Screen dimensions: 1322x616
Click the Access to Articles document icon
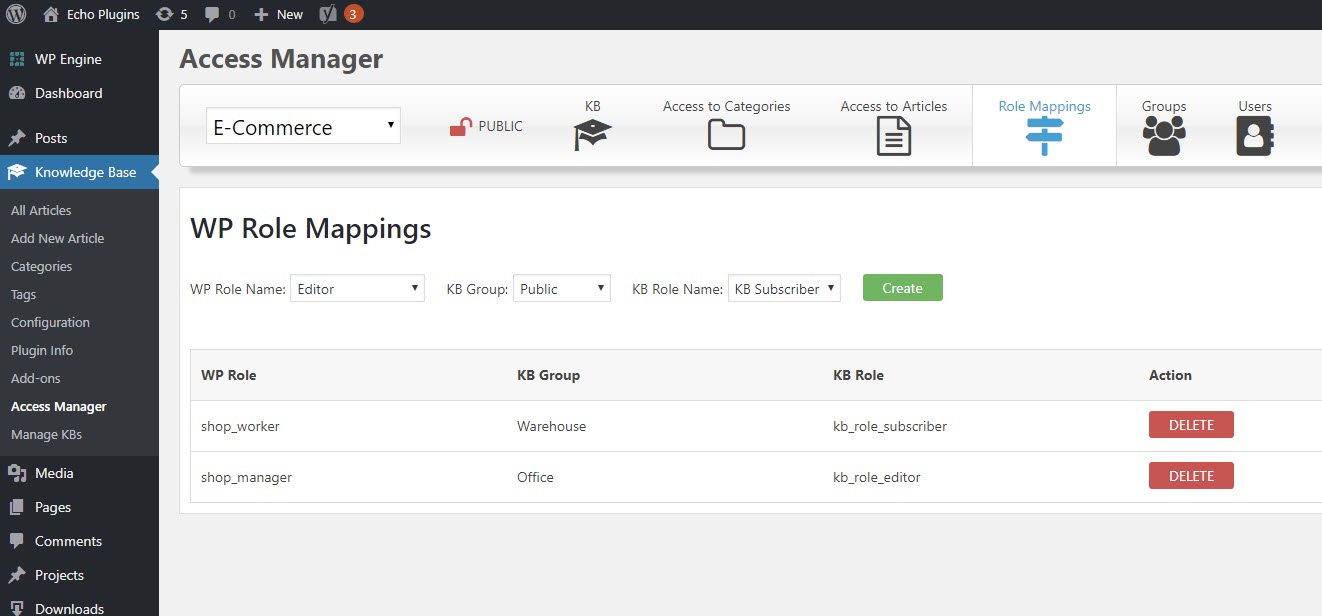point(894,136)
